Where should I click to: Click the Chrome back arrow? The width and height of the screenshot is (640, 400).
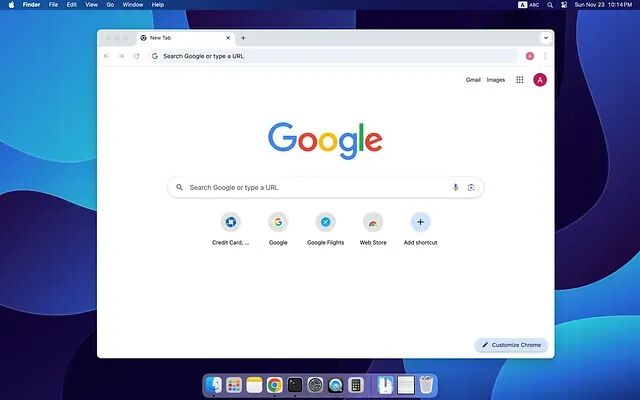[107, 56]
